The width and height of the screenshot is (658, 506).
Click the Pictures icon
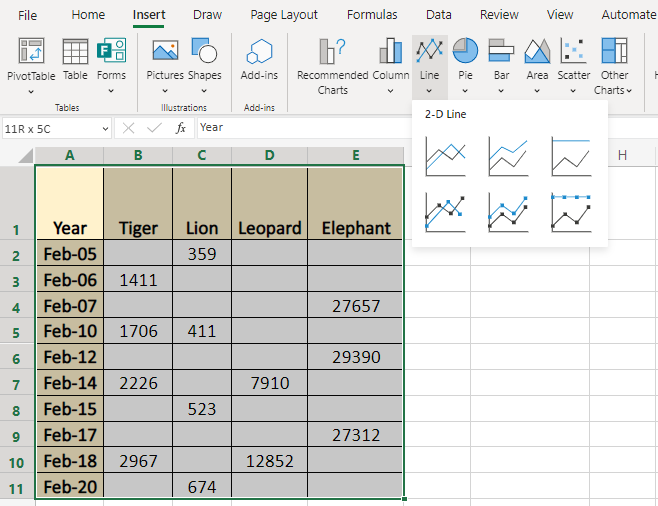coord(165,60)
